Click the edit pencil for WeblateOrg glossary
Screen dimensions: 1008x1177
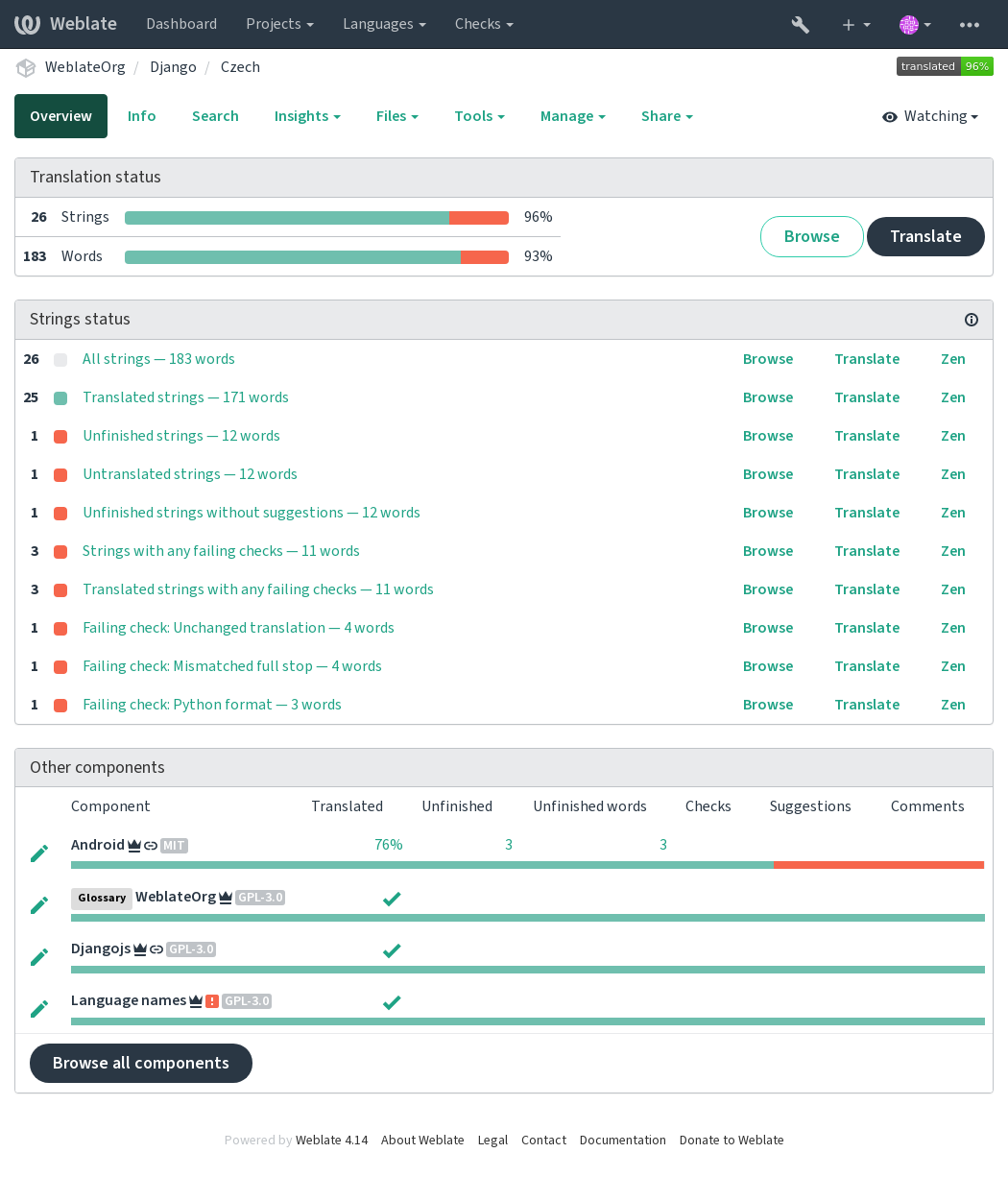[39, 905]
